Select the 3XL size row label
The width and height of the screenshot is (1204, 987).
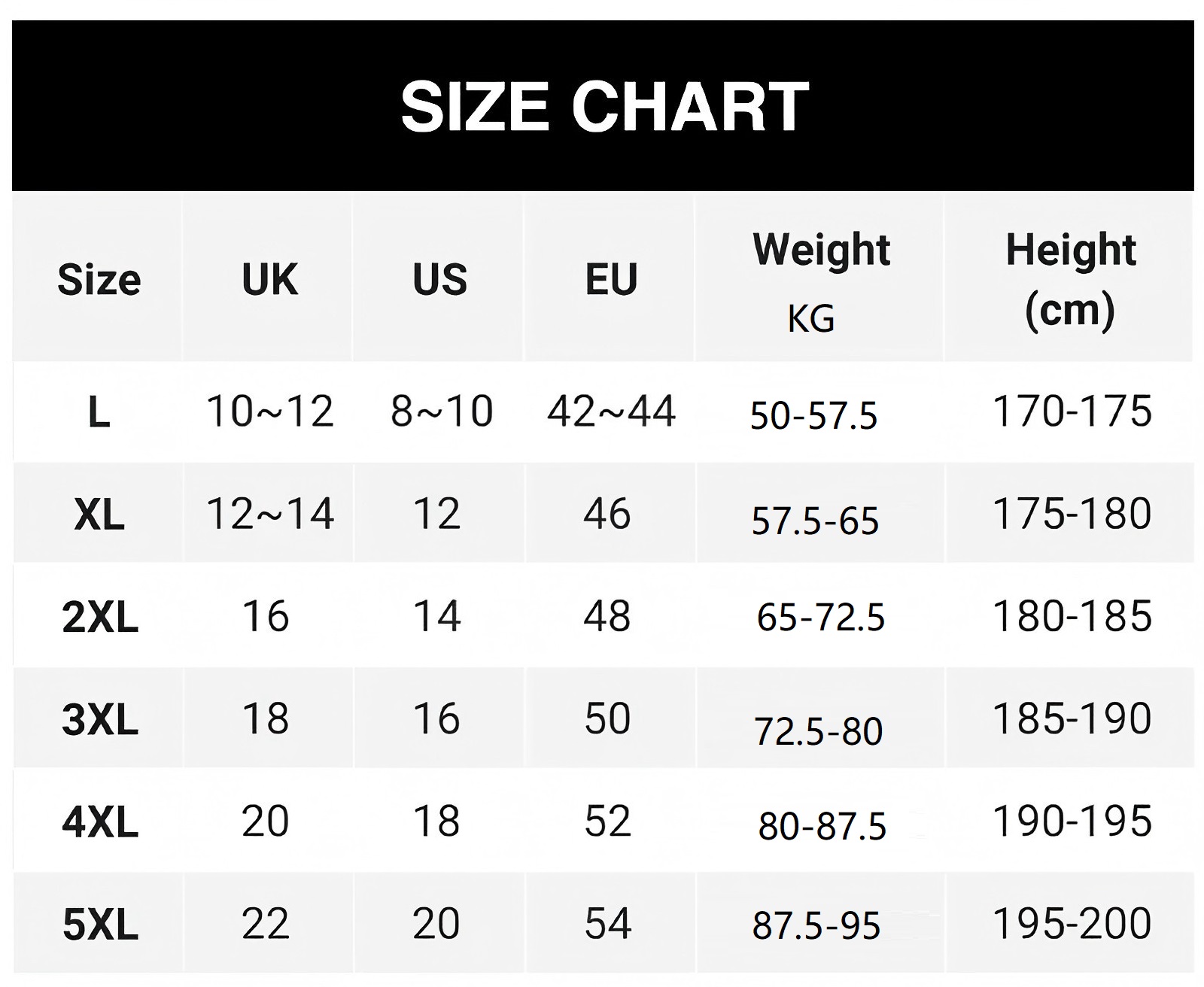tap(100, 719)
